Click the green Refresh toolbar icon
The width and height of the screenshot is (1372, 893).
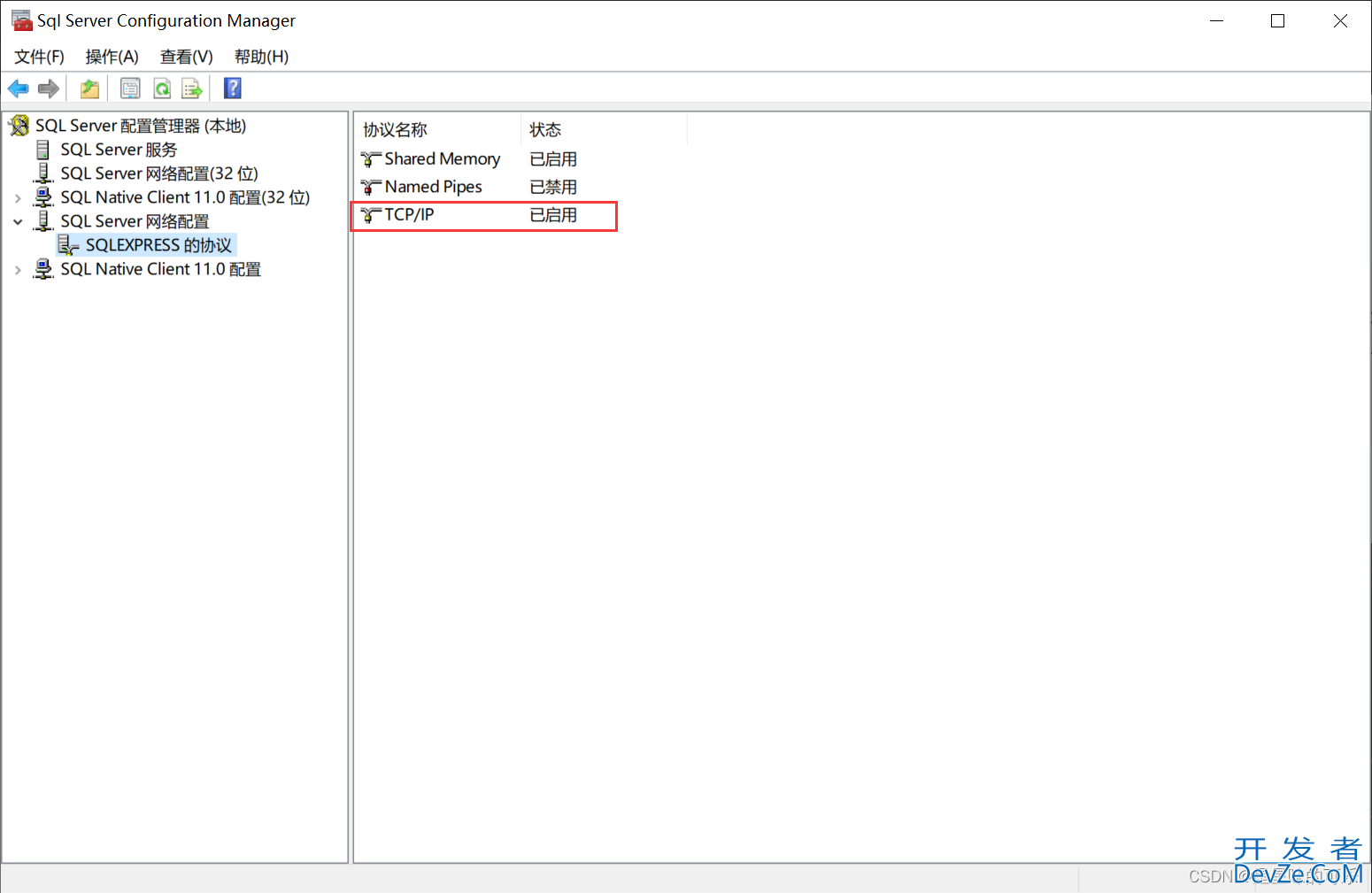click(x=162, y=89)
